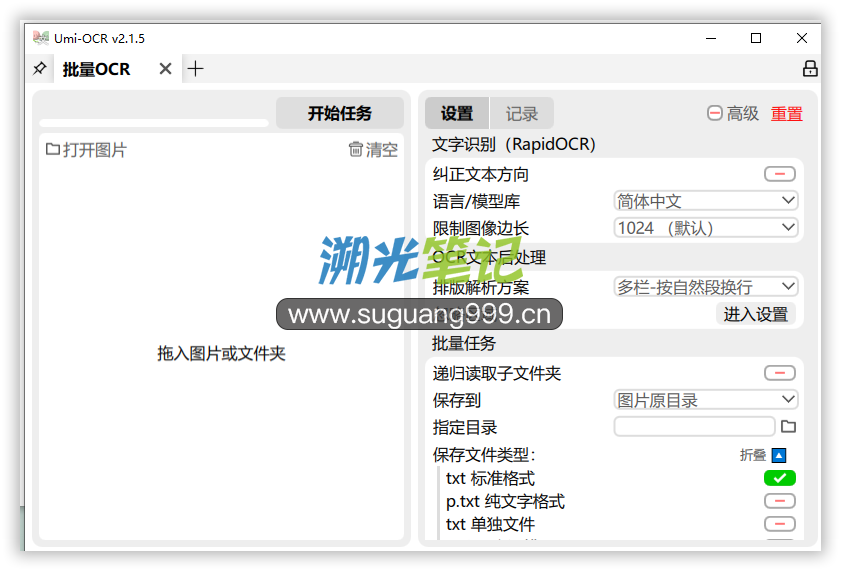Click the 清空 label
Image resolution: width=841 pixels, height=571 pixels.
382,150
